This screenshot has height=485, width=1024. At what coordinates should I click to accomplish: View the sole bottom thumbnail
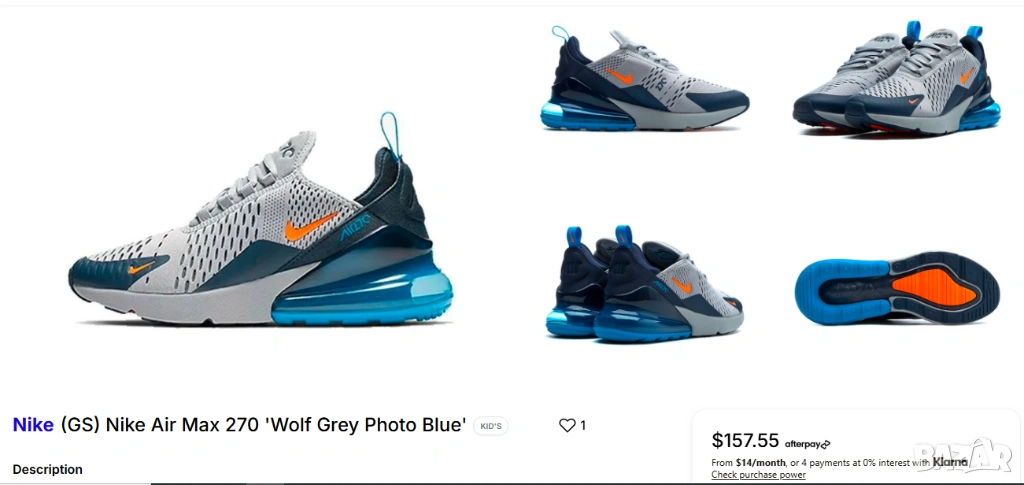click(x=897, y=288)
